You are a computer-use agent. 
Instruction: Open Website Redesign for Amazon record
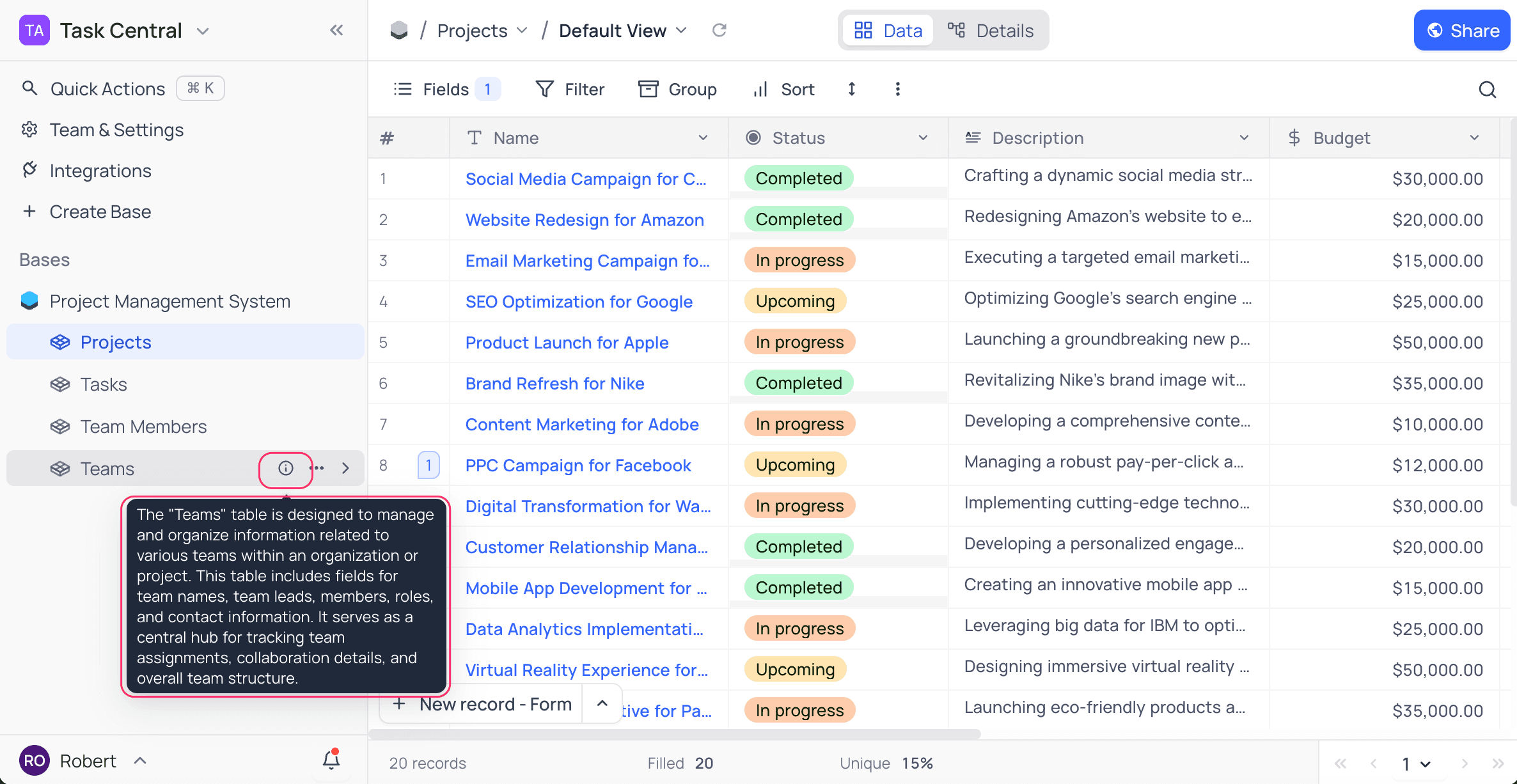pyautogui.click(x=584, y=219)
